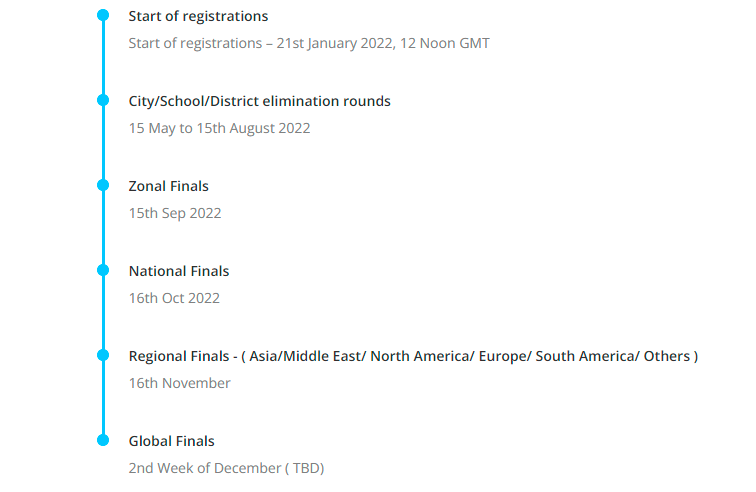Image resolution: width=756 pixels, height=492 pixels.
Task: Select the '16th November' date text
Action: point(179,383)
